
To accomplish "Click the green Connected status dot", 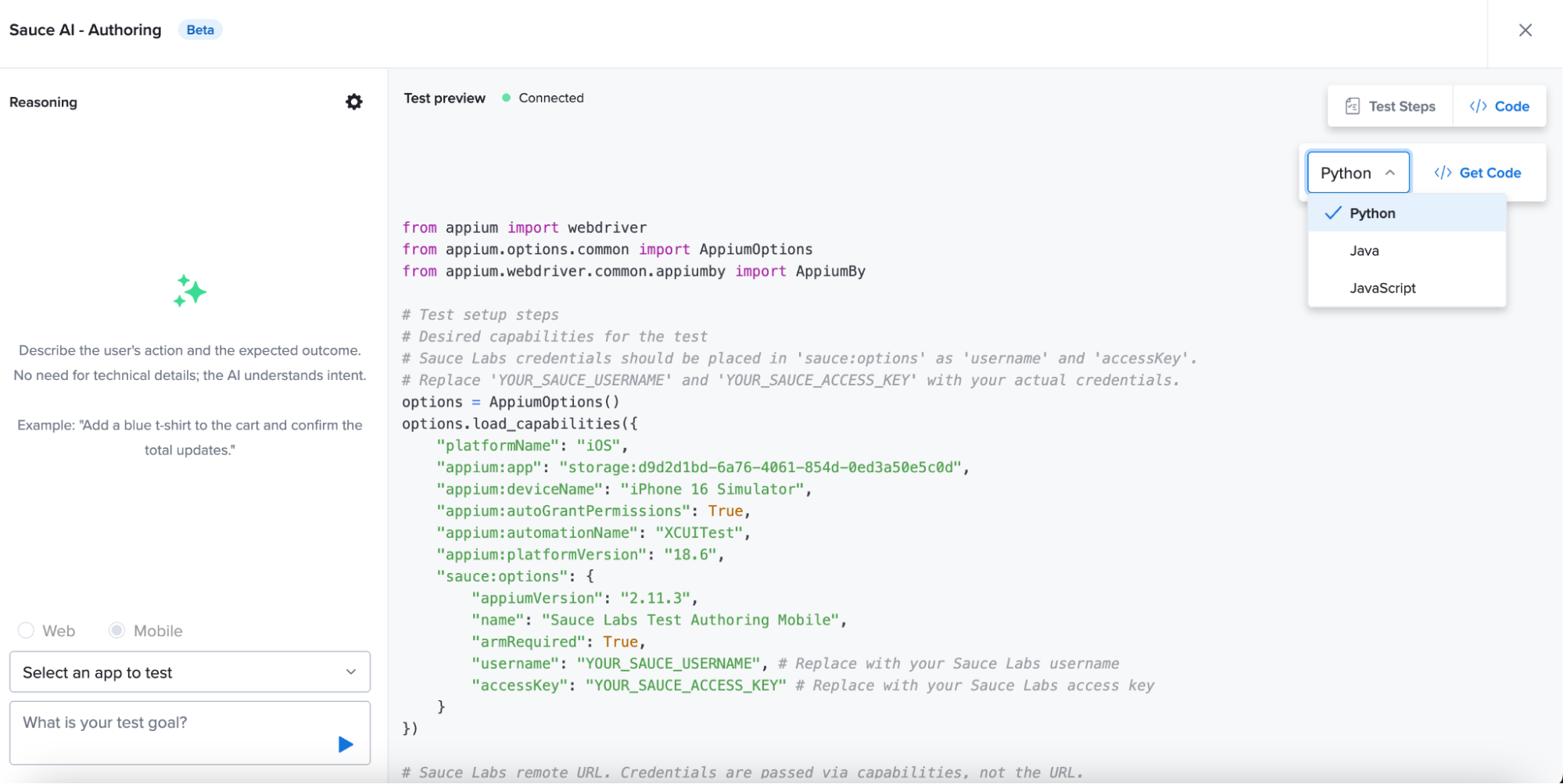I will (x=506, y=98).
